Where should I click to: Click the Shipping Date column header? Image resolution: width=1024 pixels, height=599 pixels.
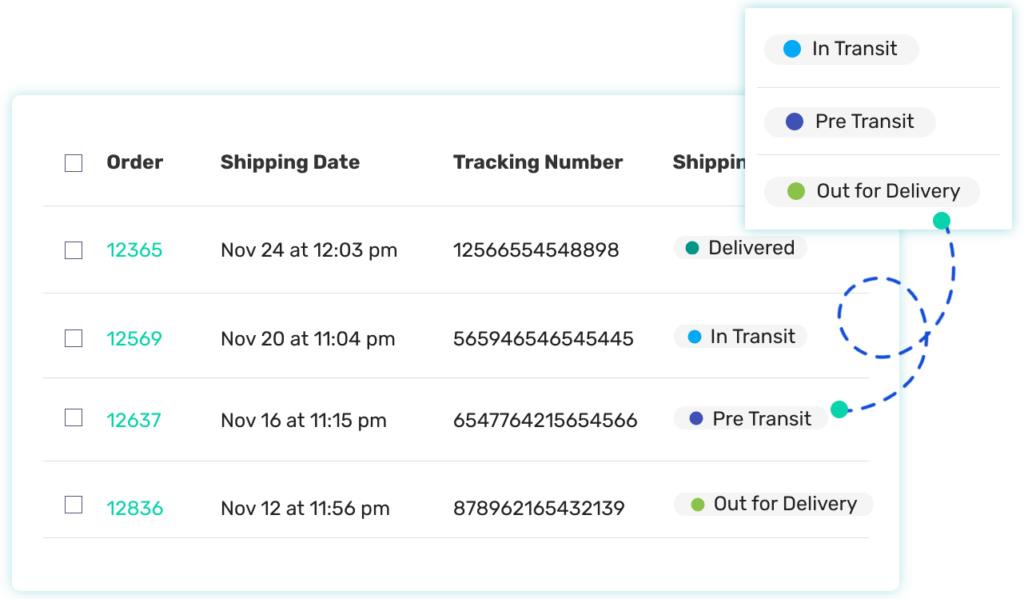(290, 161)
